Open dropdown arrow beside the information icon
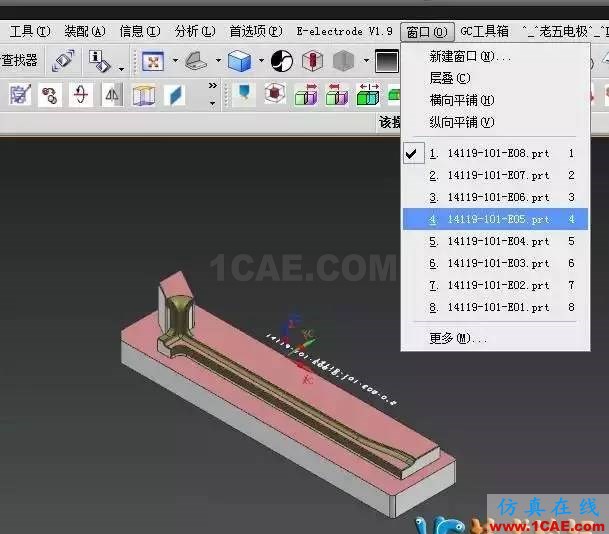Viewport: 609px width, 534px height. point(122,69)
